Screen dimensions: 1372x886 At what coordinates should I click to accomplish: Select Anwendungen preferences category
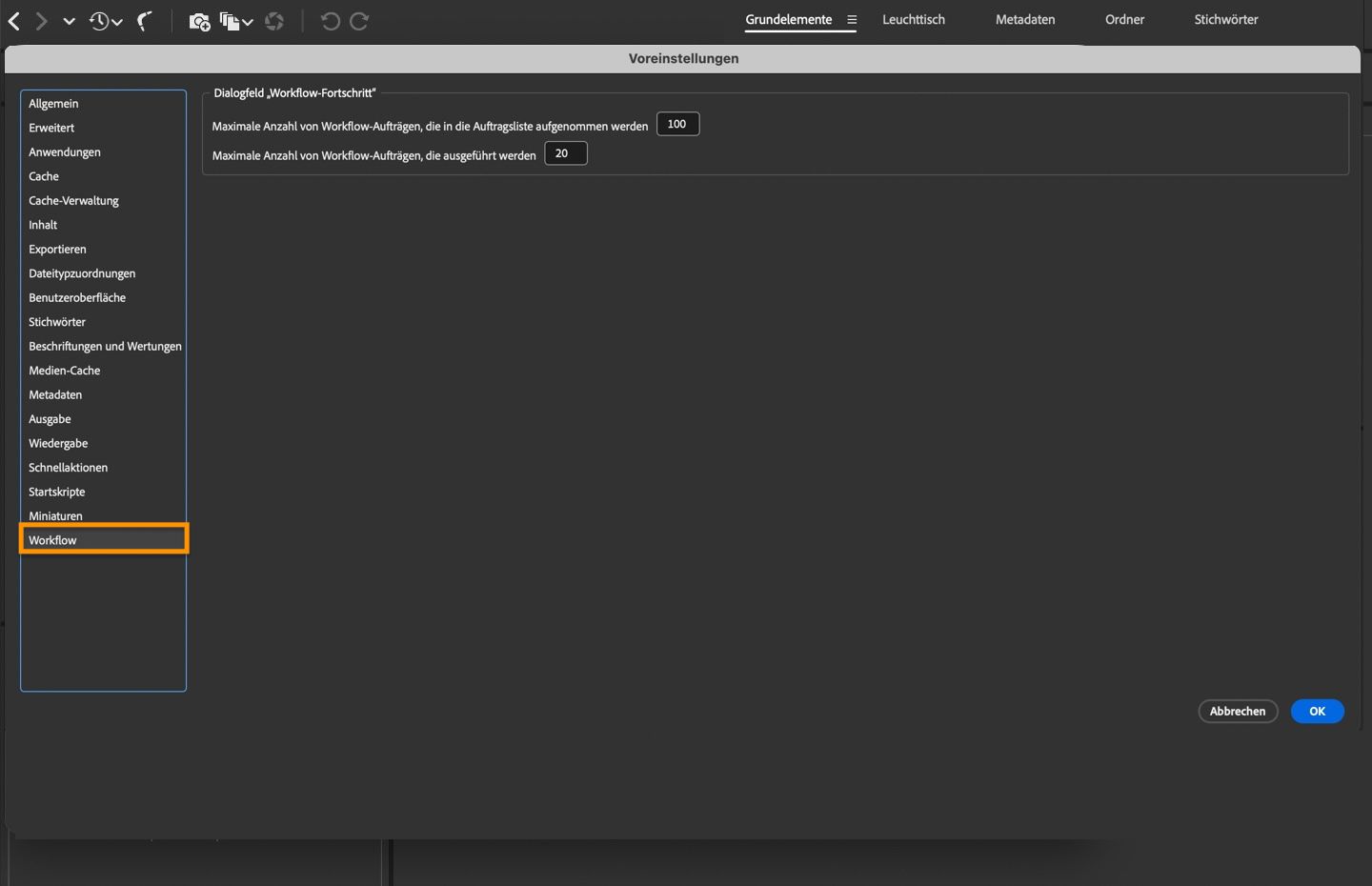coord(103,152)
